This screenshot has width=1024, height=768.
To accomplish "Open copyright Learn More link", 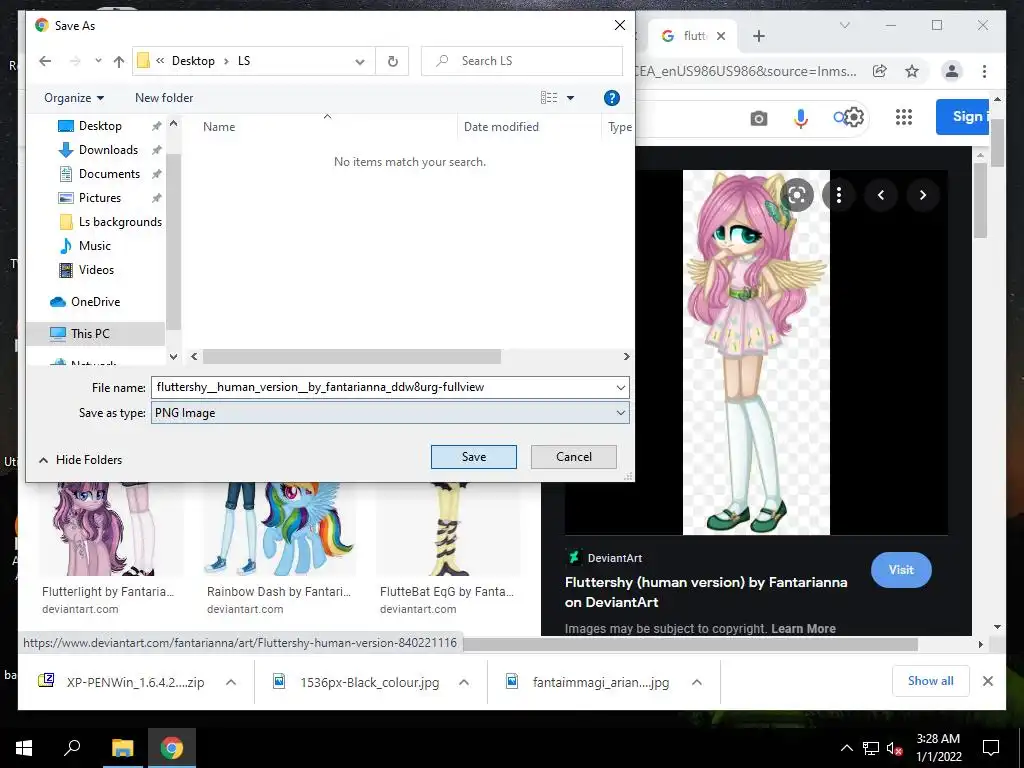I will [x=803, y=628].
